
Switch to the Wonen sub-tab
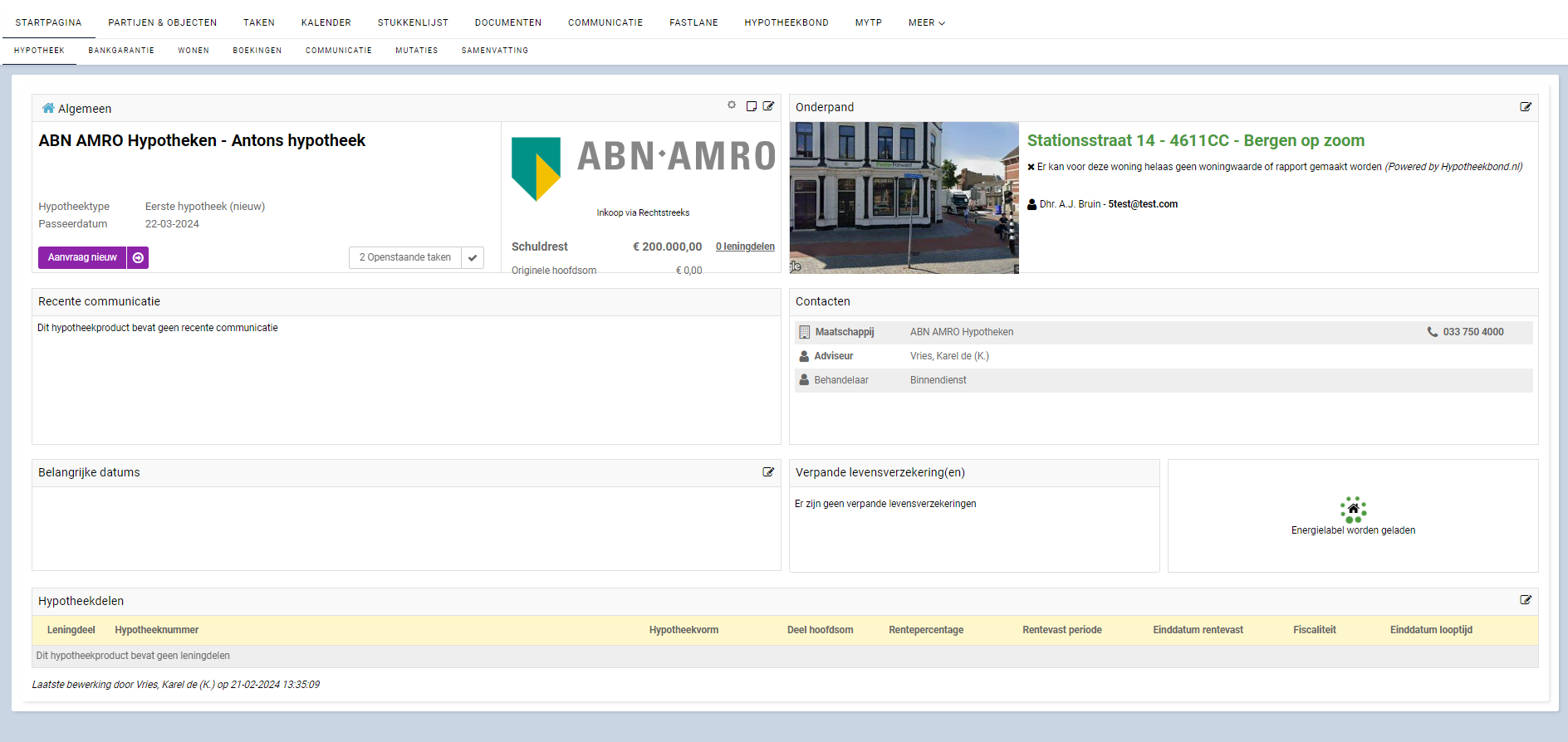[194, 51]
